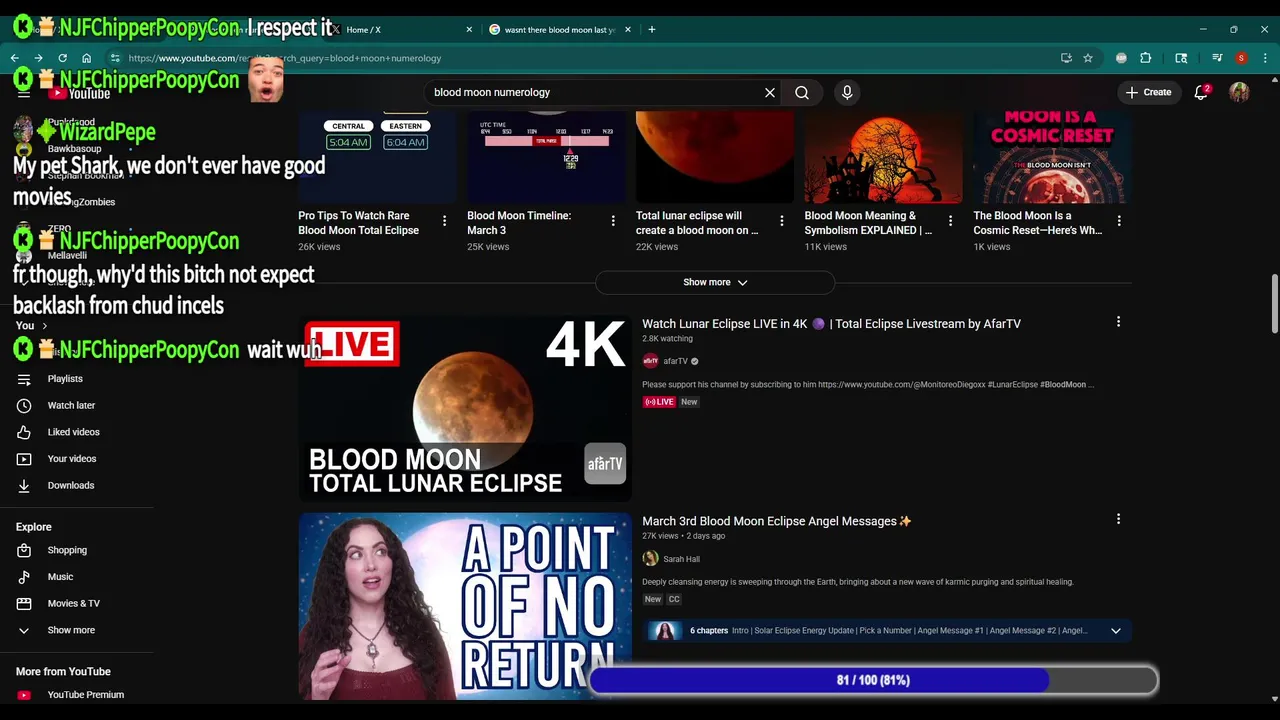Image resolution: width=1280 pixels, height=720 pixels.
Task: Open the browser extensions puzzle icon
Action: click(1146, 58)
